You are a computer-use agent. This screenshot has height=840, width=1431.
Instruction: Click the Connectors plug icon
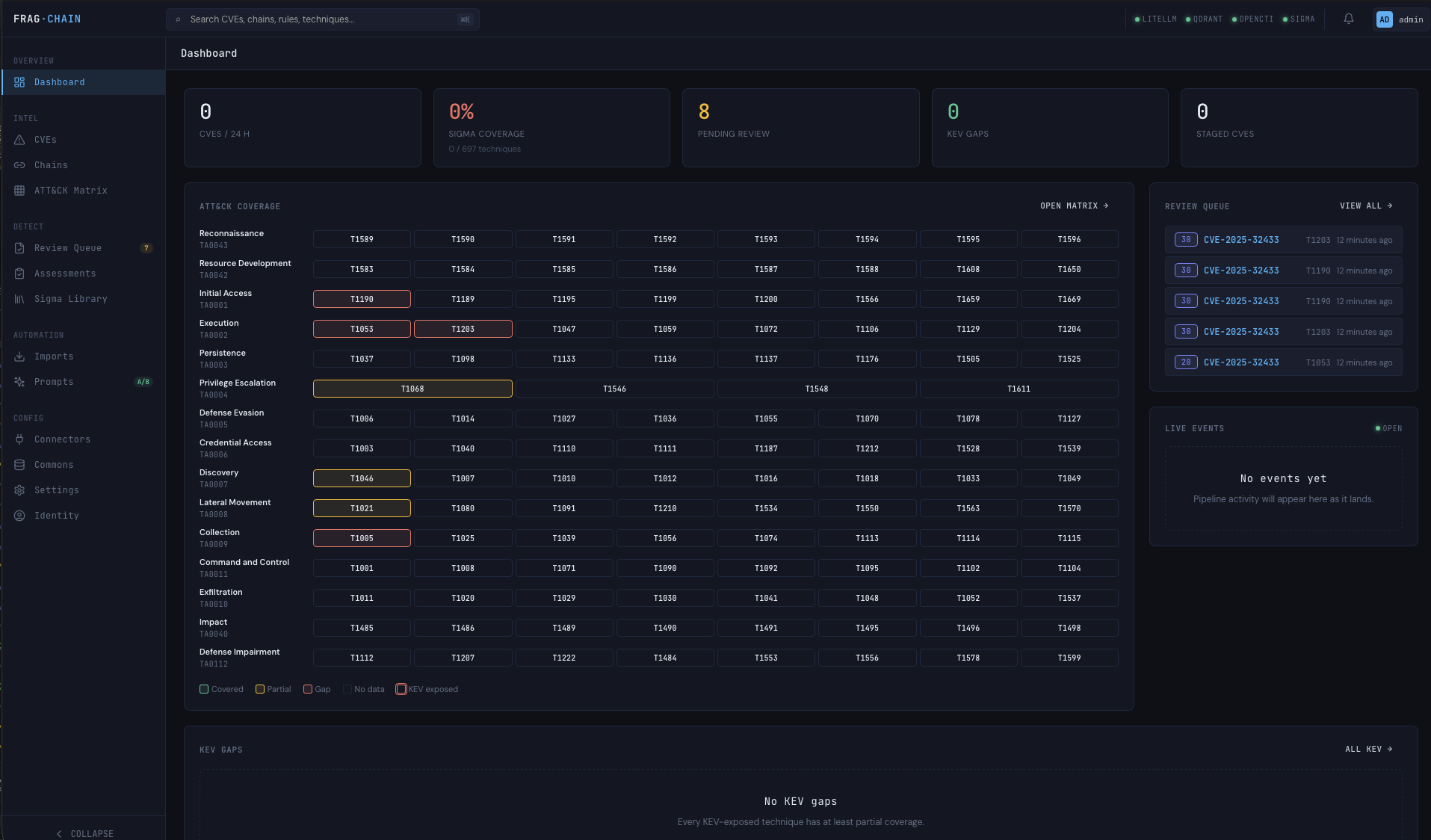[x=19, y=439]
